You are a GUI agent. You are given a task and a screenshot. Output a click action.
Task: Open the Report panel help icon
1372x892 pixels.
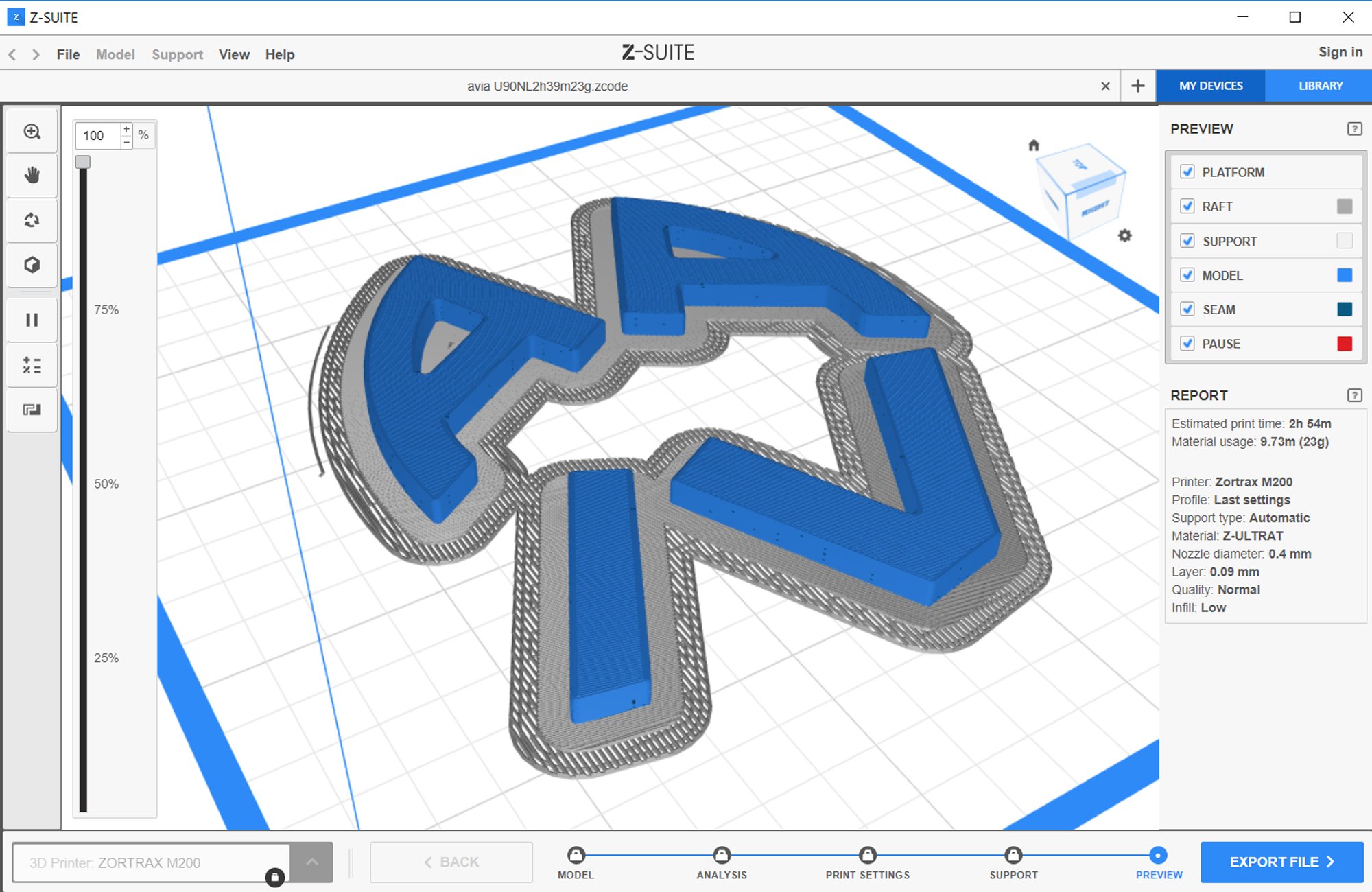click(x=1354, y=395)
